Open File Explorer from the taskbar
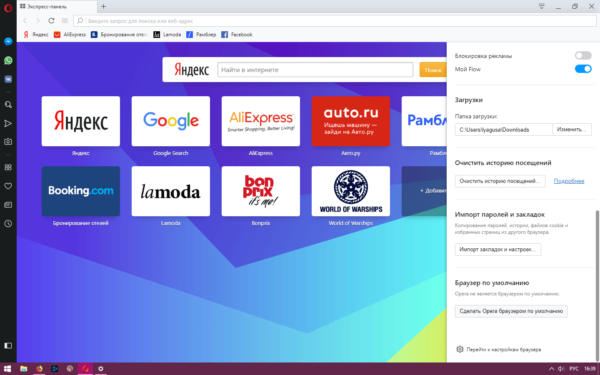This screenshot has width=600, height=375. click(x=24, y=369)
